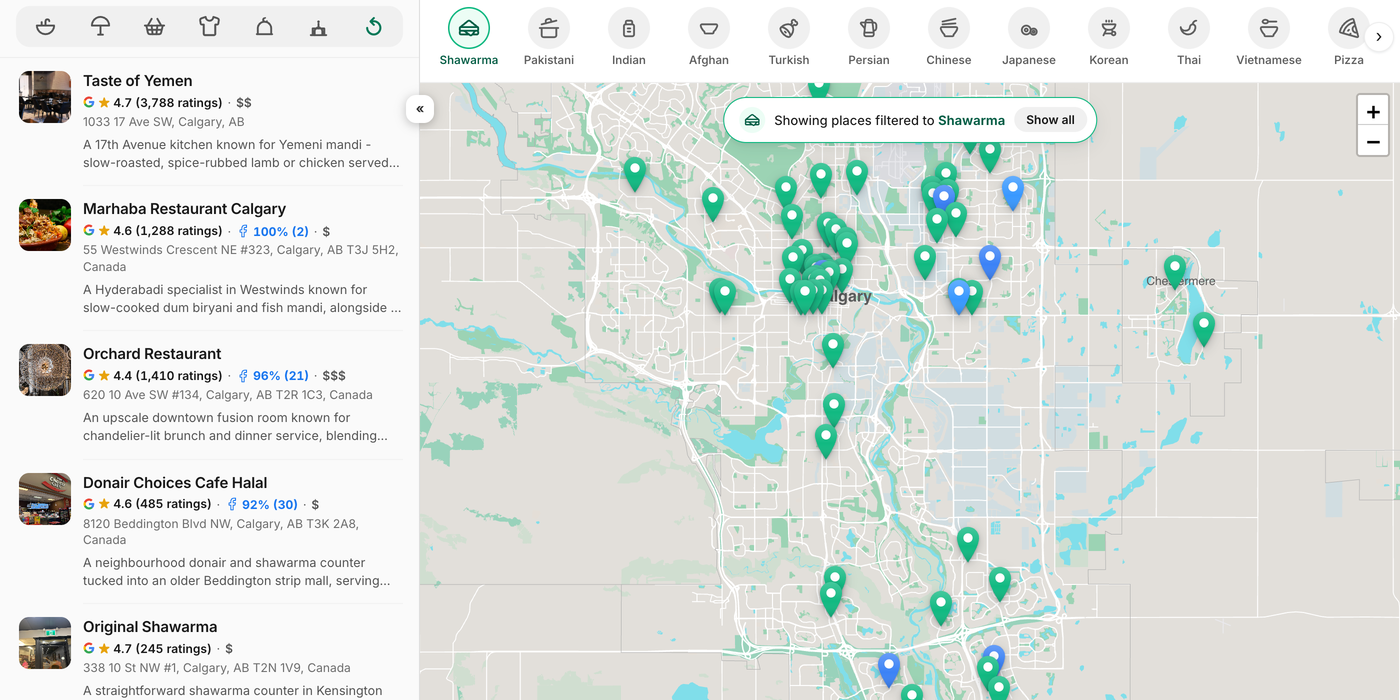Filter by Afghan cuisine
Viewport: 1400px width, 700px height.
pyautogui.click(x=709, y=38)
